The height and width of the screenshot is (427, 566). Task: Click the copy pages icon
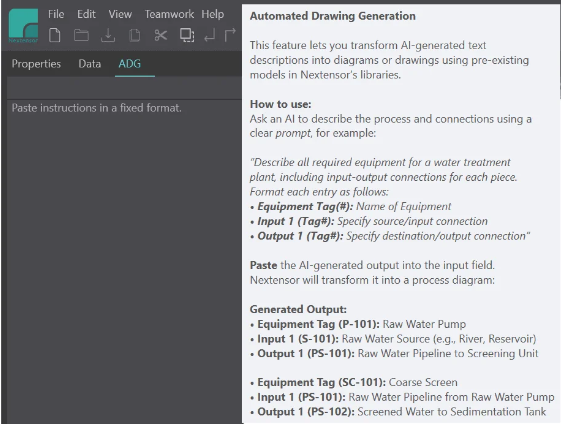pos(135,35)
